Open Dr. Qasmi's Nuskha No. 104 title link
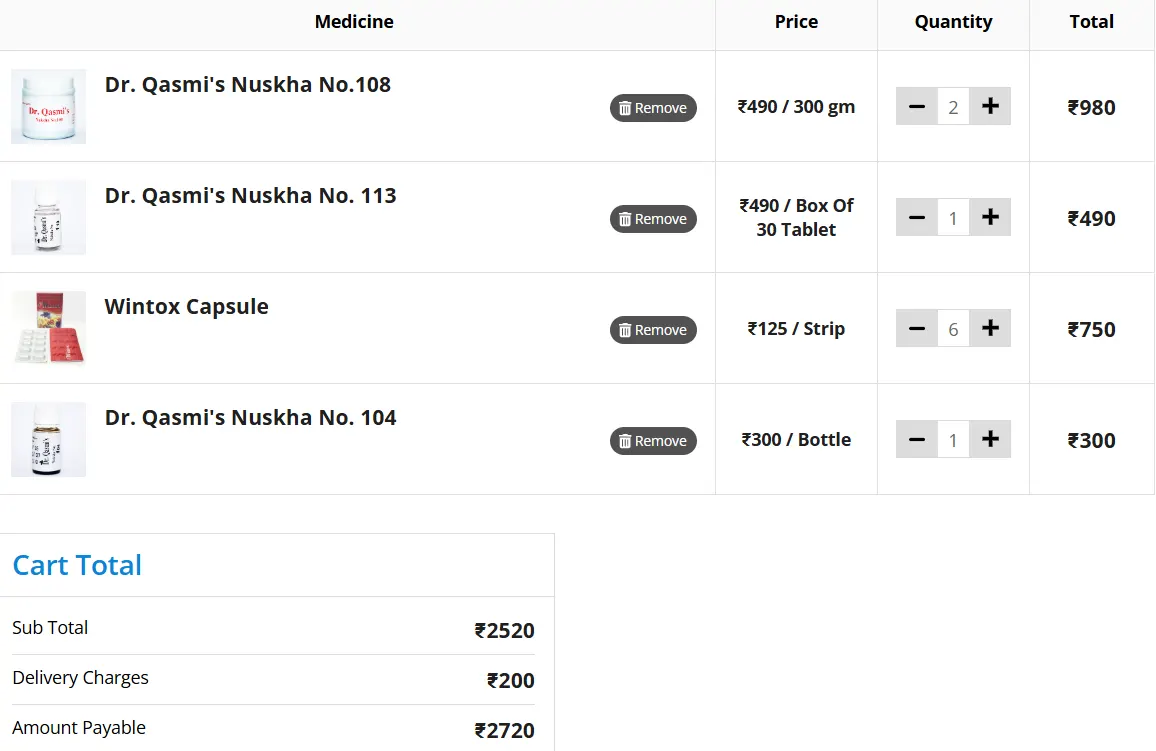This screenshot has width=1156, height=751. (250, 418)
